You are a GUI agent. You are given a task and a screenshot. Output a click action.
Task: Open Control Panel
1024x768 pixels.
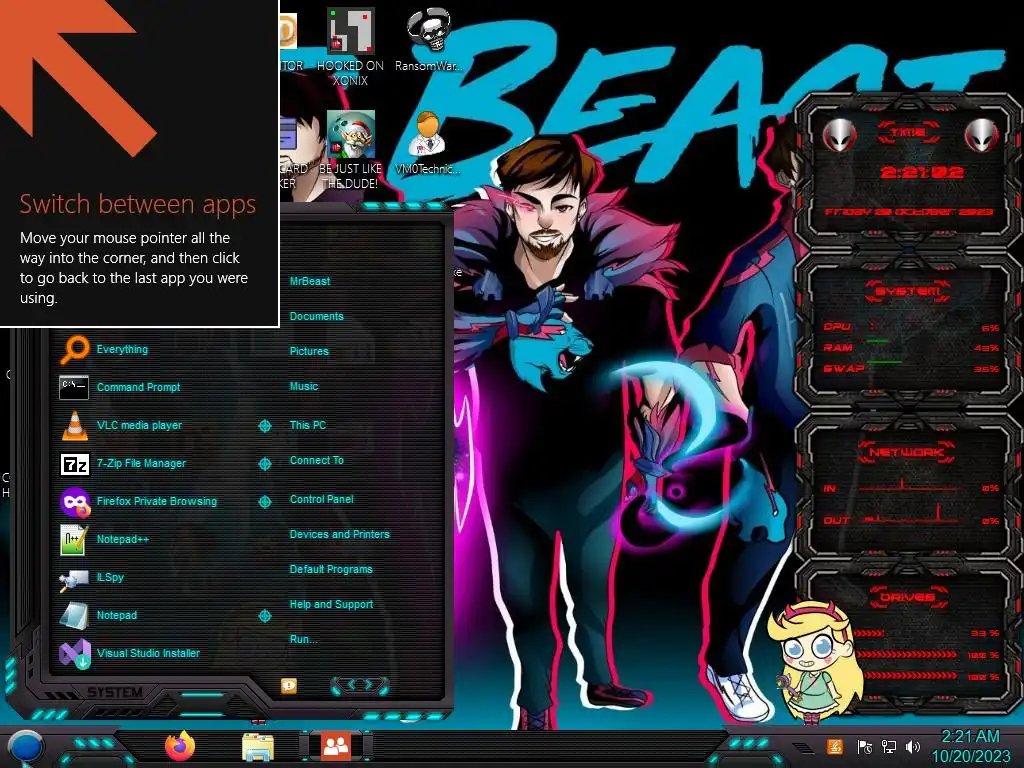point(321,500)
